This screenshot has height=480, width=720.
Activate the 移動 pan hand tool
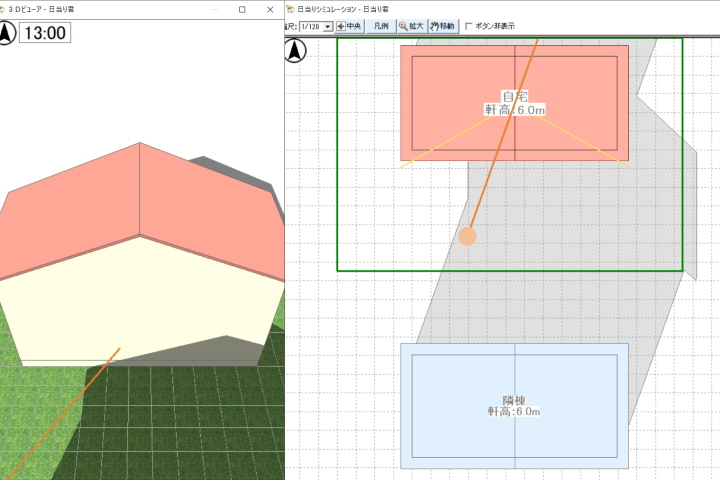(x=442, y=27)
